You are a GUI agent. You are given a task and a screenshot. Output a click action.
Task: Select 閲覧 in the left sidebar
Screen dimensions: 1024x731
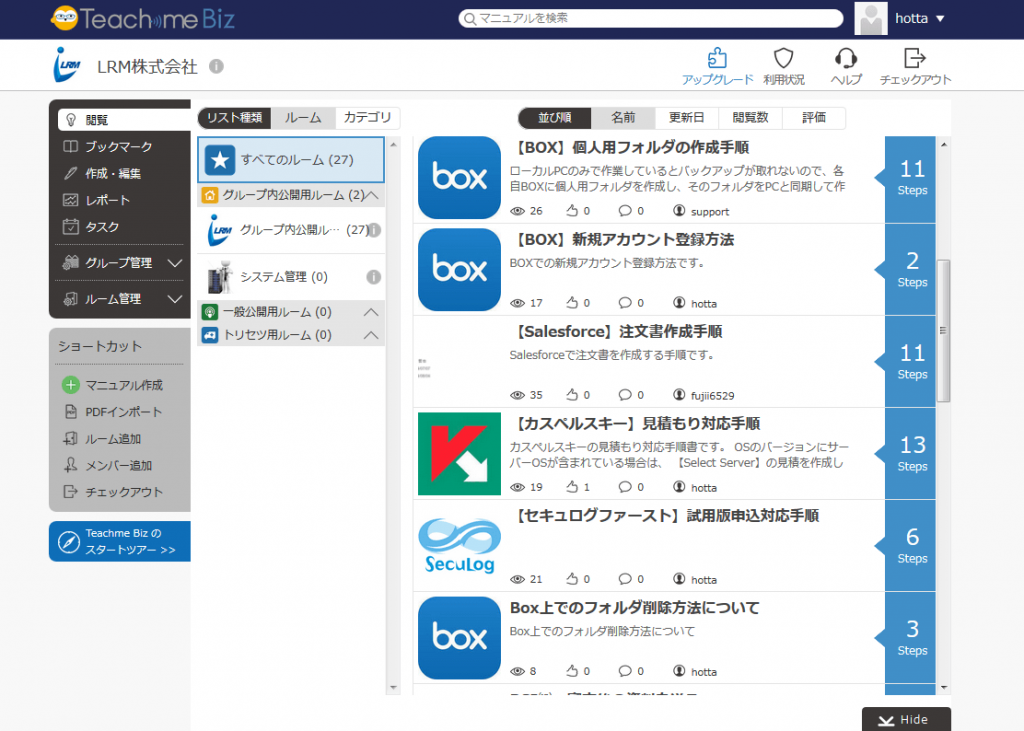(124, 120)
